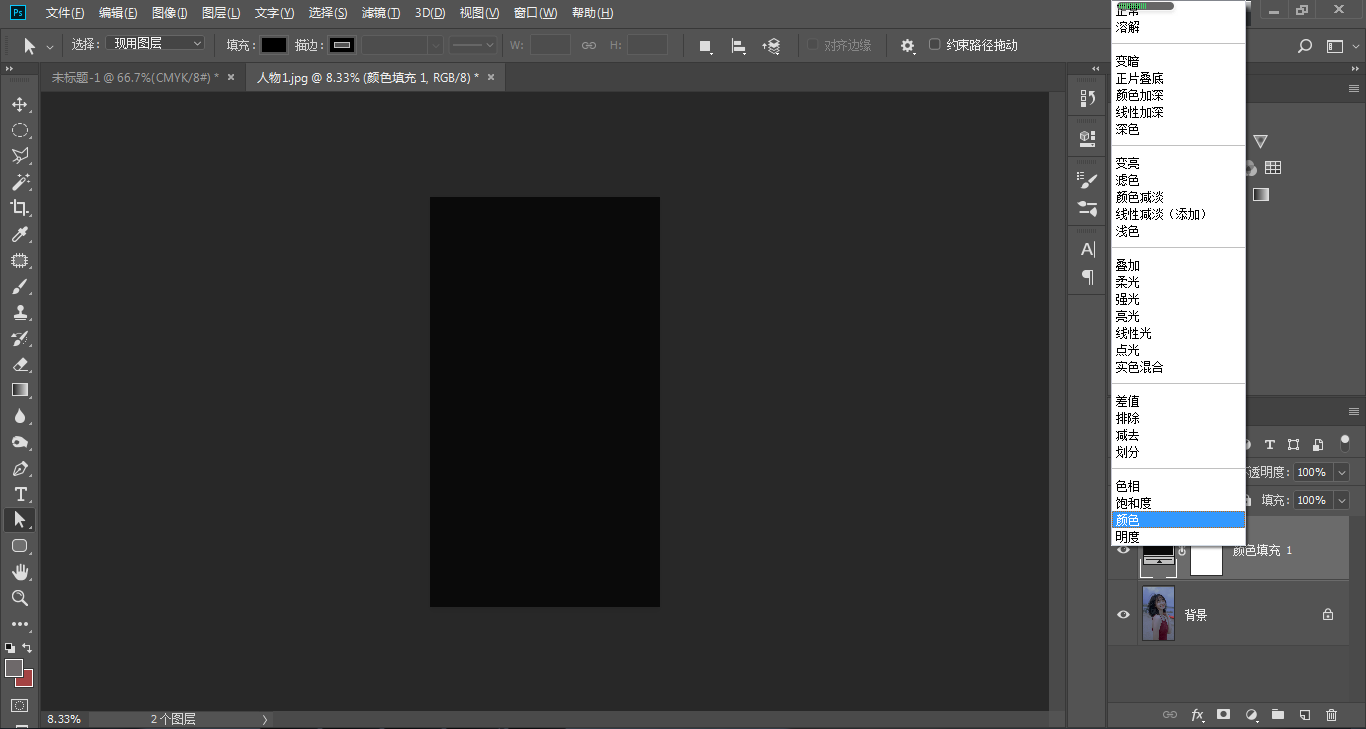Open the Edit Toolbar three-dots menu
This screenshot has width=1366, height=729.
pyautogui.click(x=20, y=624)
